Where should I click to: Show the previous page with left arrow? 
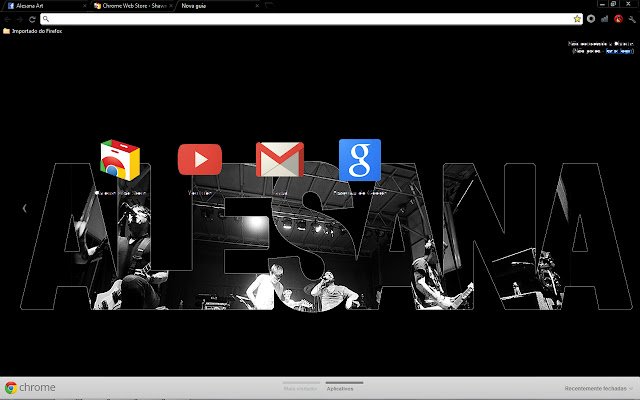pyautogui.click(x=24, y=208)
